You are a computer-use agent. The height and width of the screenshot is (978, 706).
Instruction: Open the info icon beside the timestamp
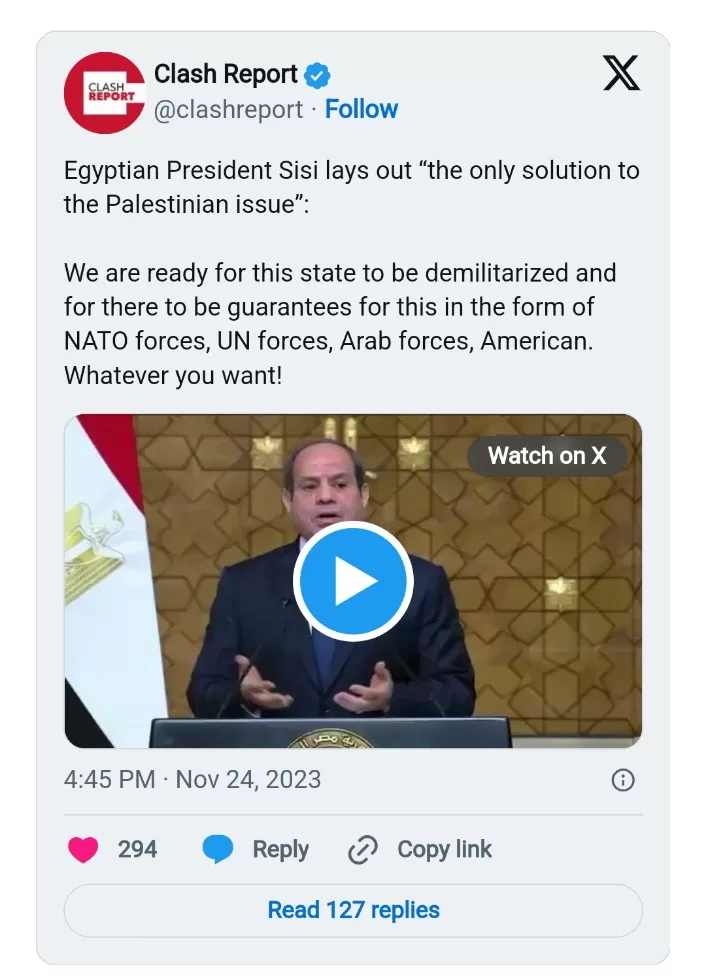tap(622, 780)
